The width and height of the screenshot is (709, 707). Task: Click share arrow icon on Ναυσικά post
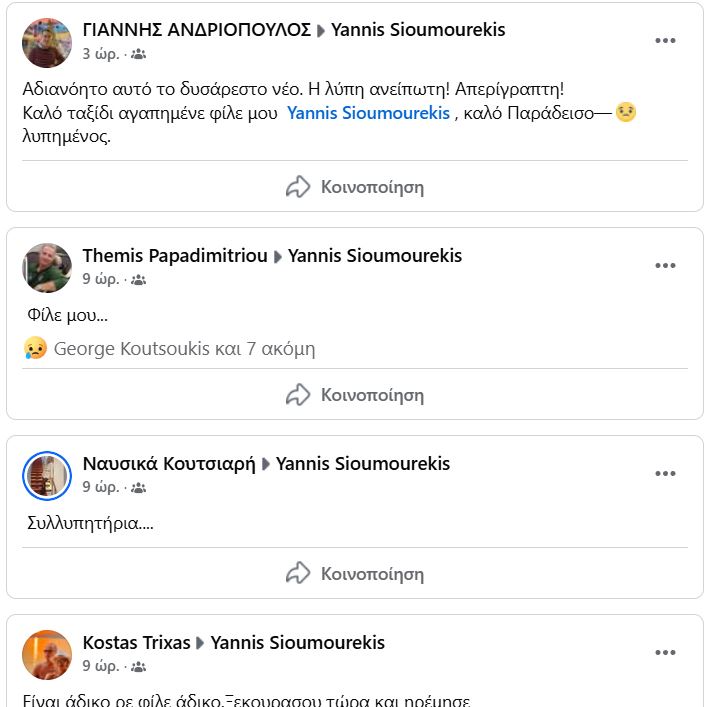pyautogui.click(x=298, y=574)
